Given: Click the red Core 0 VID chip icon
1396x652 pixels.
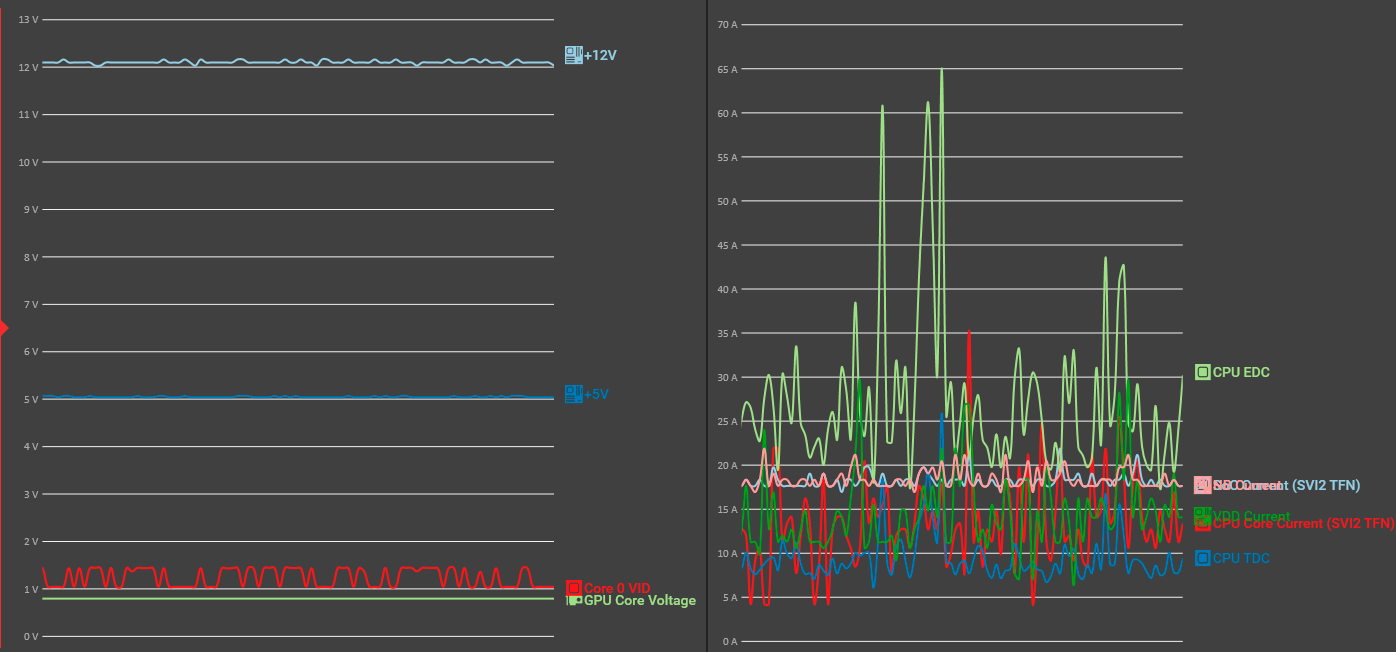Looking at the screenshot, I should [x=574, y=588].
